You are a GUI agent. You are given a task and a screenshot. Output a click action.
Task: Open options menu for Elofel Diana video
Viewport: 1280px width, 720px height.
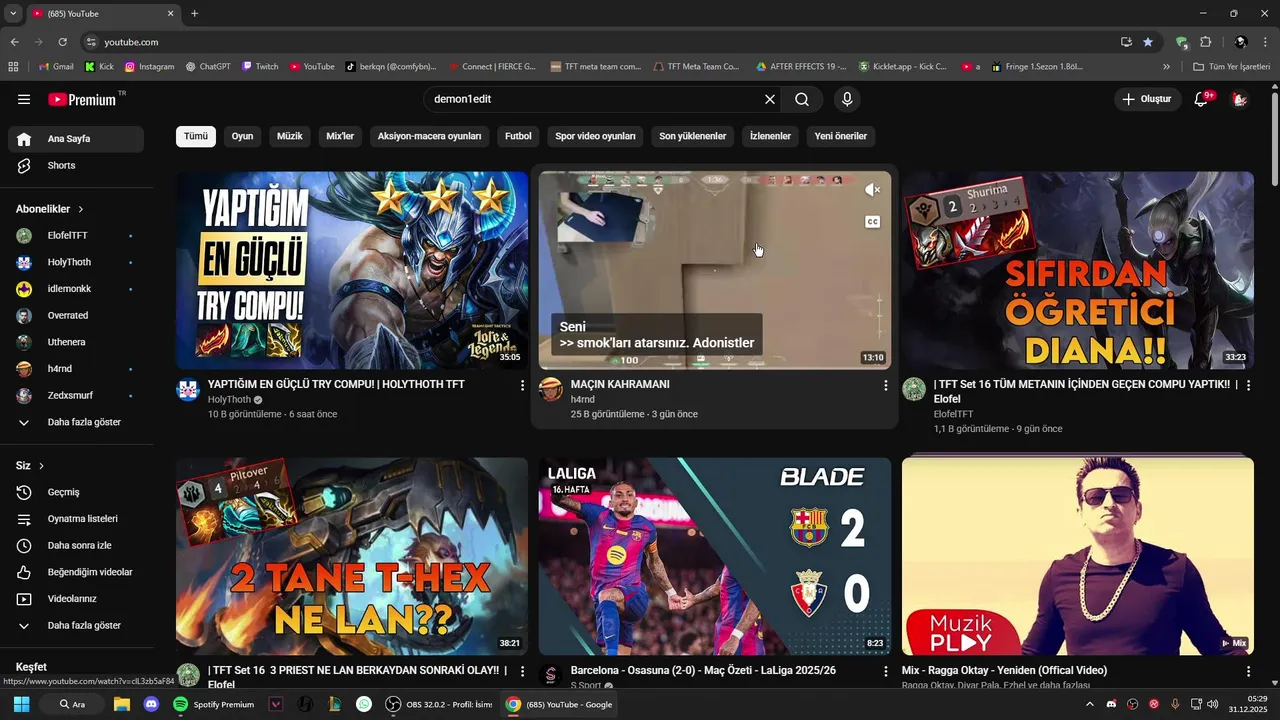(x=1248, y=385)
